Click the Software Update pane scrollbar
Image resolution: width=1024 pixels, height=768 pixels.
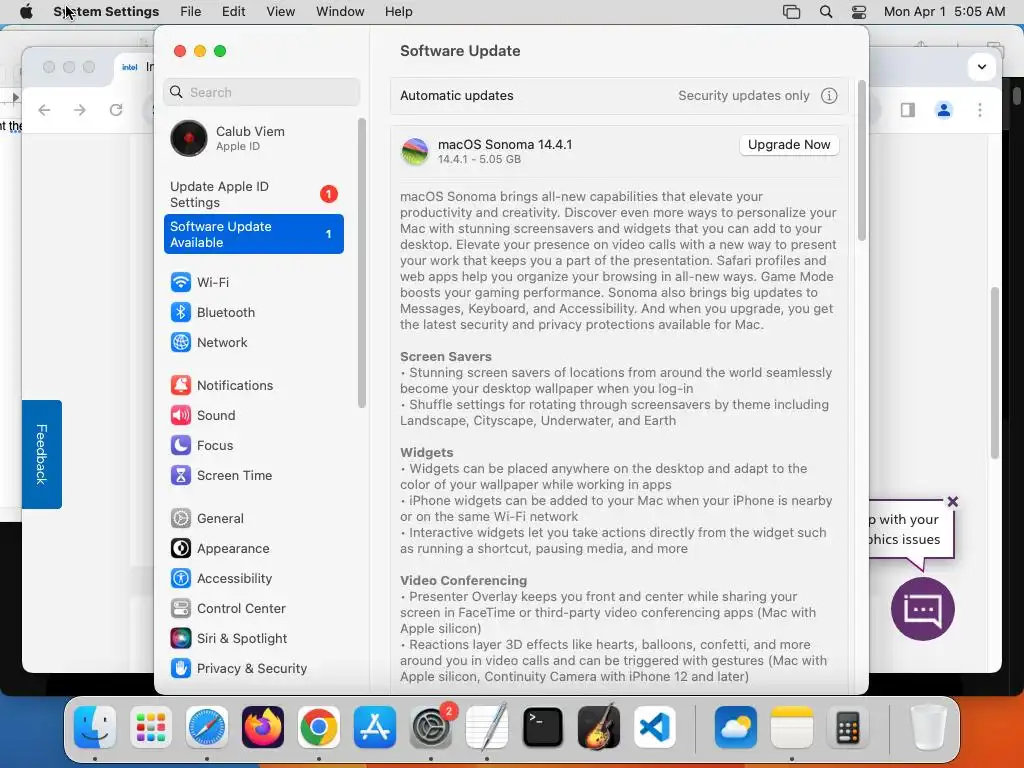click(x=861, y=161)
